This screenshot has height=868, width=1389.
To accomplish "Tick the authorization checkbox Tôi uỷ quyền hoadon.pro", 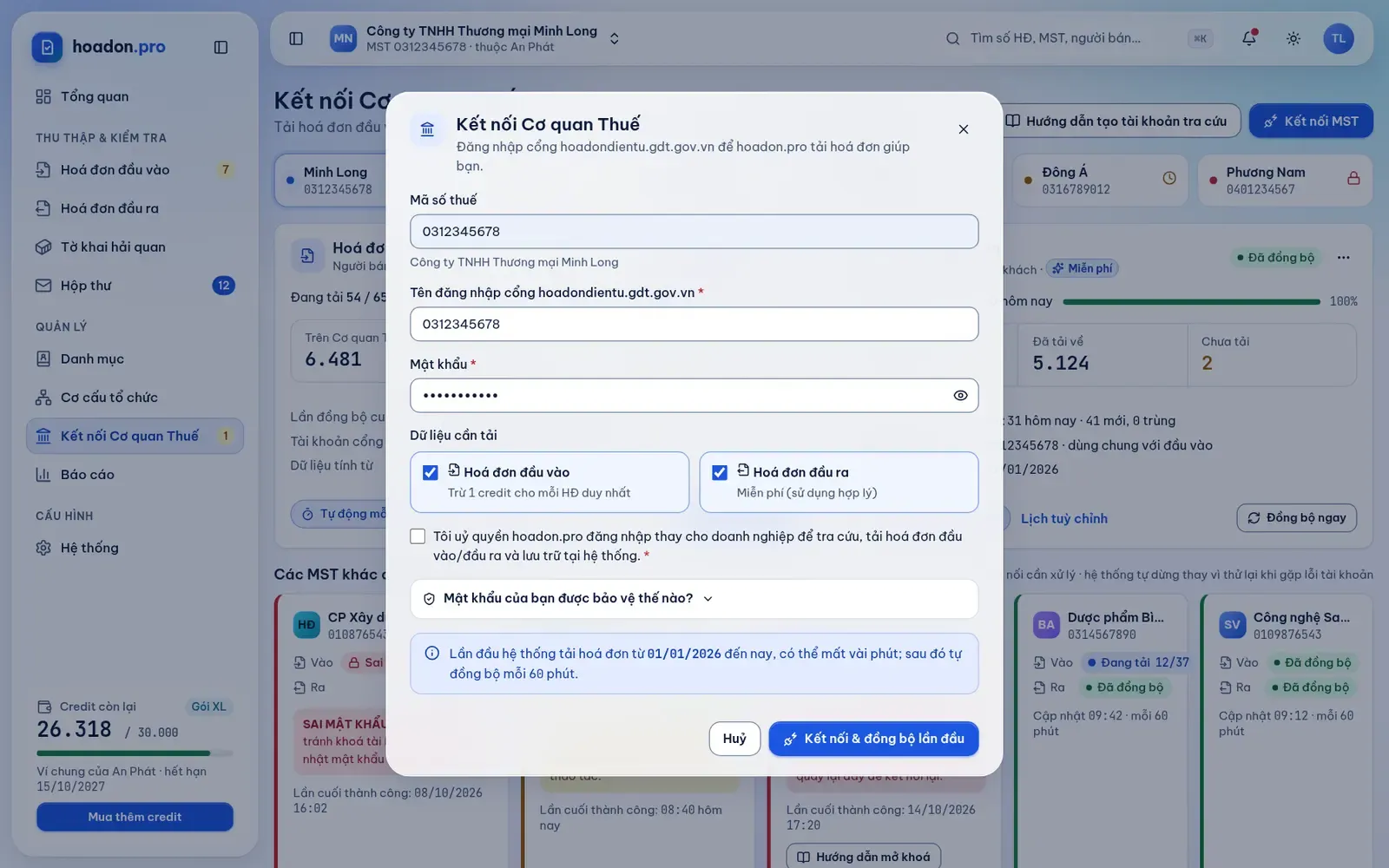I will [x=418, y=536].
